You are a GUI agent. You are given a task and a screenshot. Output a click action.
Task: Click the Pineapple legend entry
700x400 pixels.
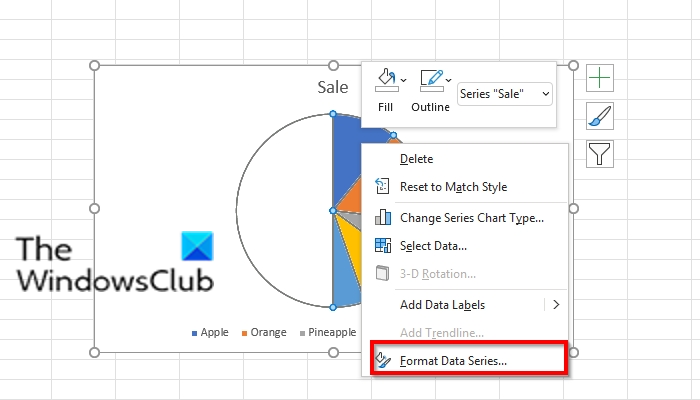(328, 333)
